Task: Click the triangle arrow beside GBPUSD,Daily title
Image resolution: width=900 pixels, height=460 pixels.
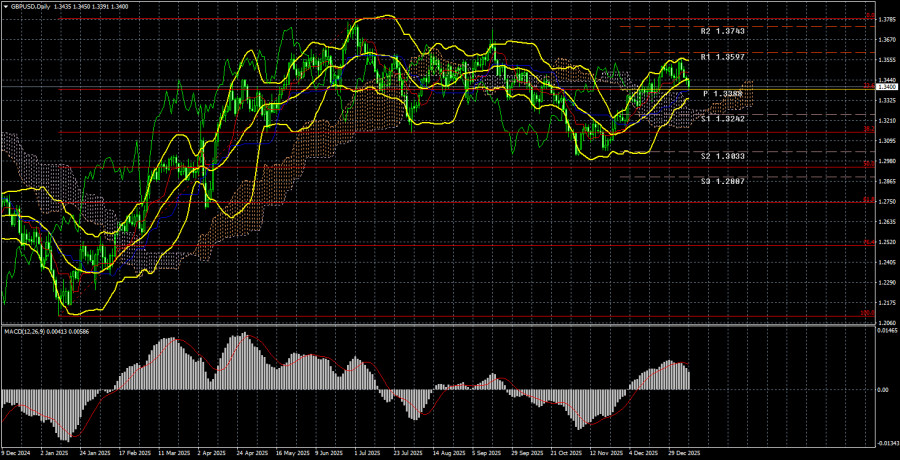Action: coord(6,6)
